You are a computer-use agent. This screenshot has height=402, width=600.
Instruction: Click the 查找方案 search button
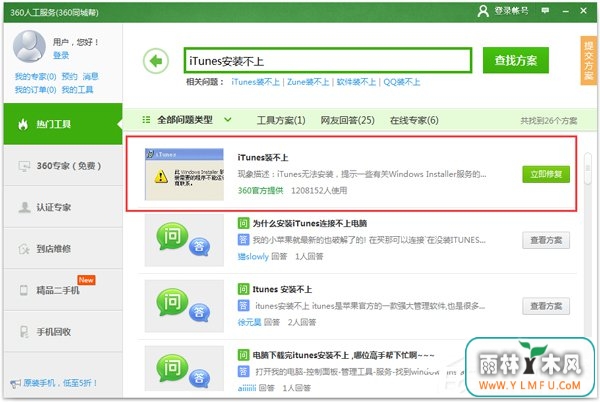[x=515, y=60]
